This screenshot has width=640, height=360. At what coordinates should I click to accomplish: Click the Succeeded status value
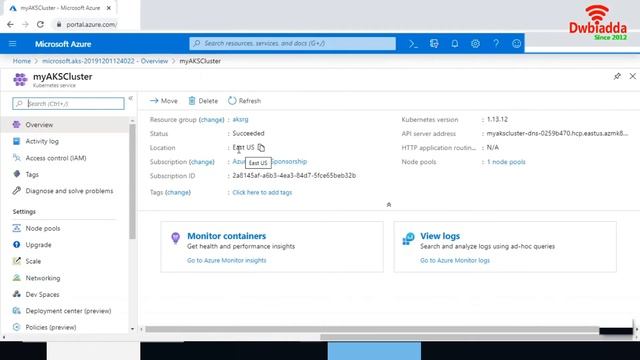pyautogui.click(x=248, y=133)
